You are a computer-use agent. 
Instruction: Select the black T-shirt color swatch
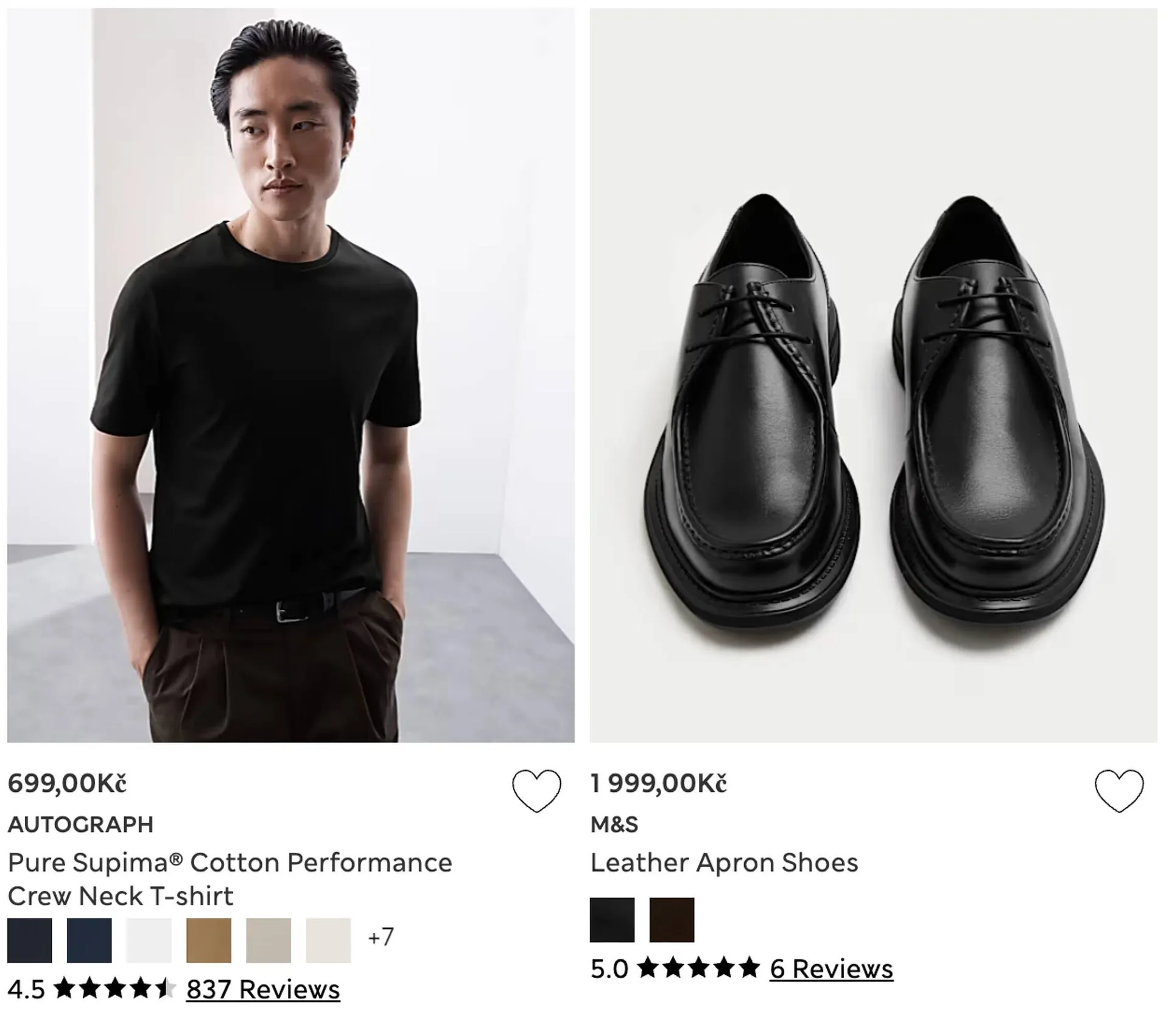30,940
